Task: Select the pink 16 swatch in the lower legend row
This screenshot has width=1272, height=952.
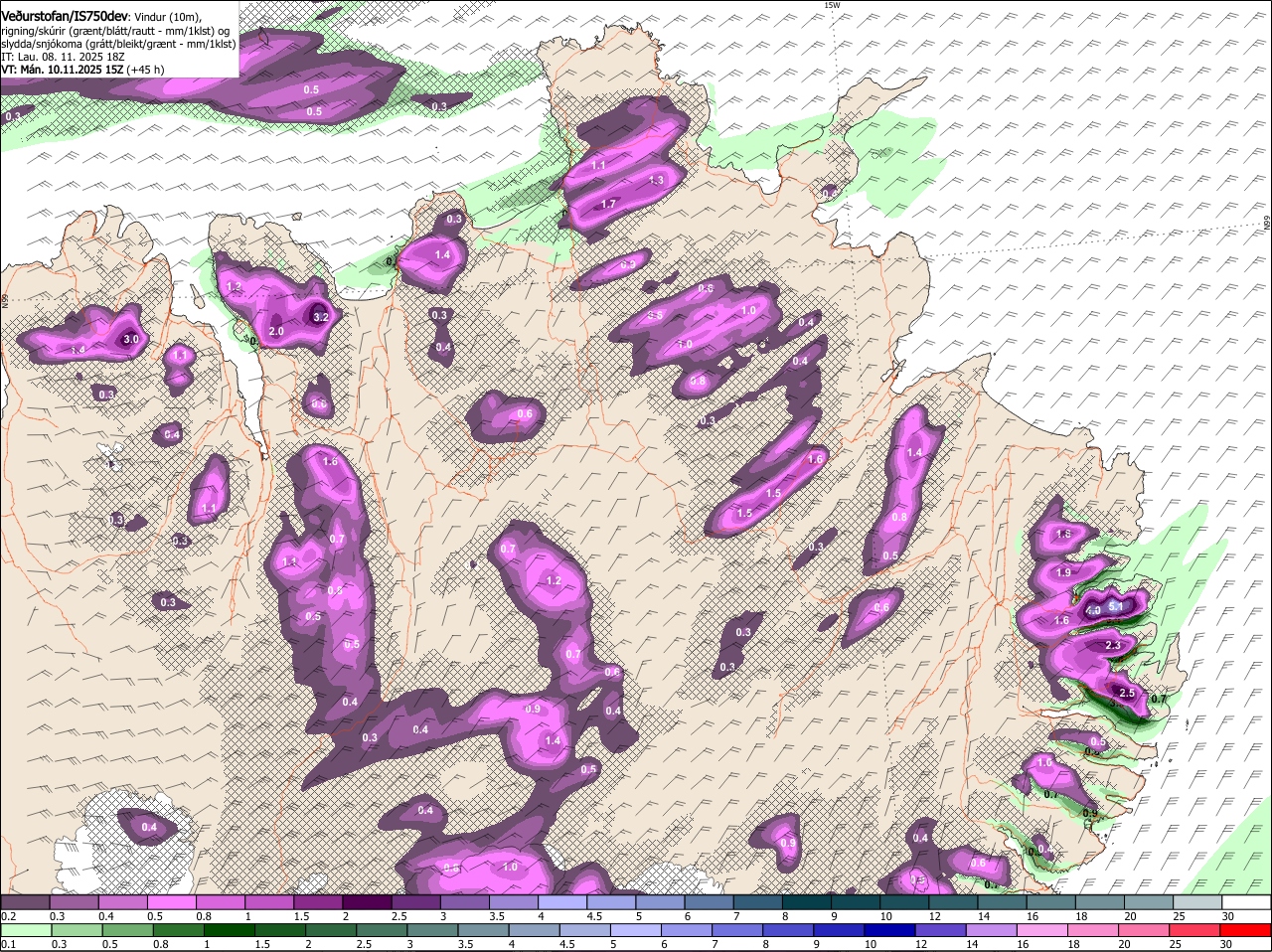Action: [x=1042, y=930]
